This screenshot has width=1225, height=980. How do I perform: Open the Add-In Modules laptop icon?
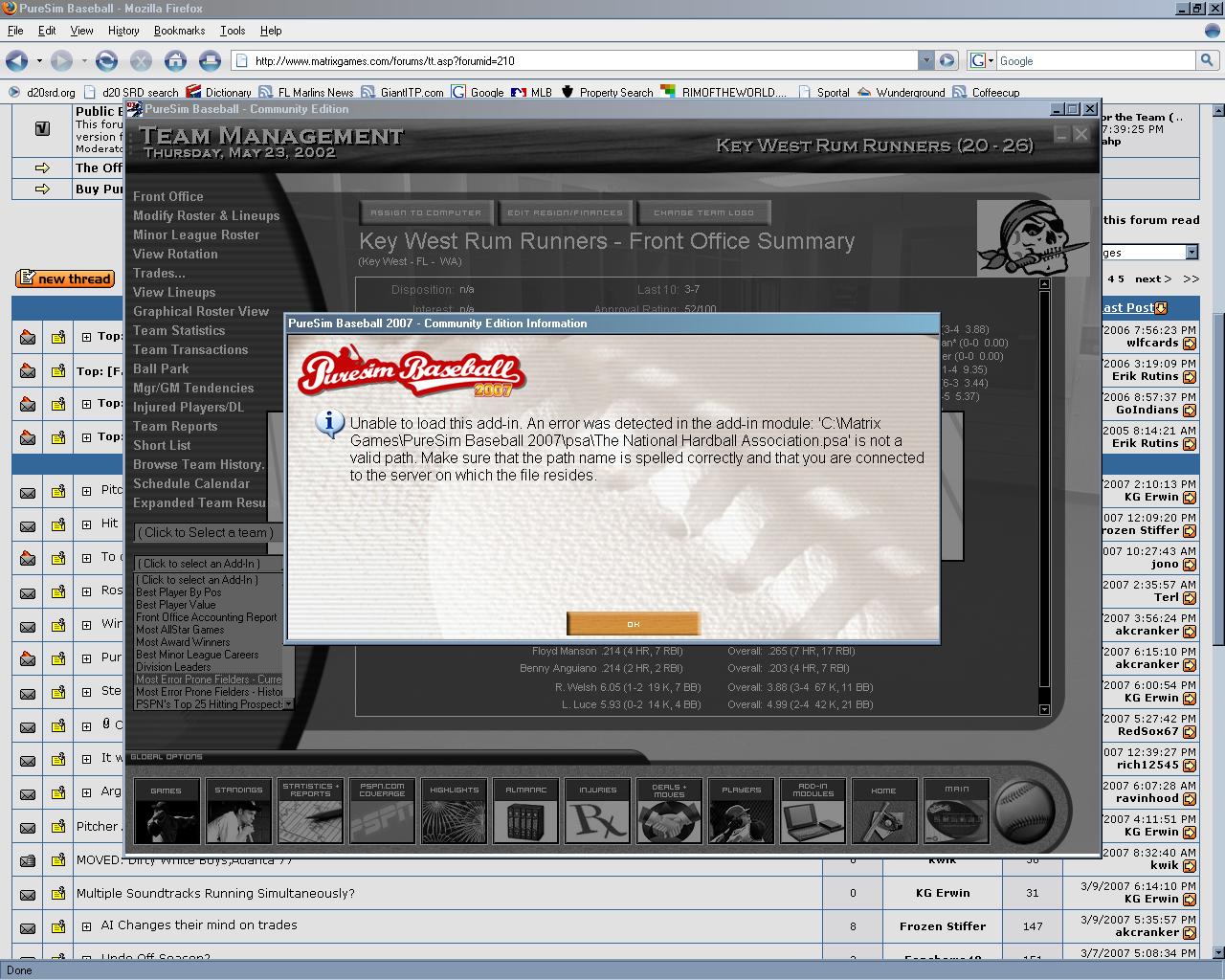click(813, 811)
